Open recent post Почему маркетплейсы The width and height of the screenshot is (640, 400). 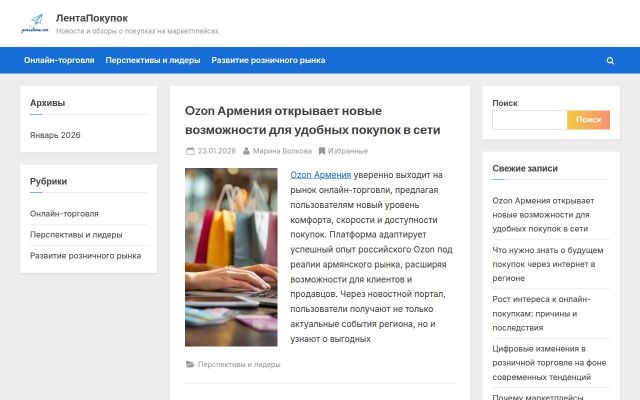pos(538,397)
